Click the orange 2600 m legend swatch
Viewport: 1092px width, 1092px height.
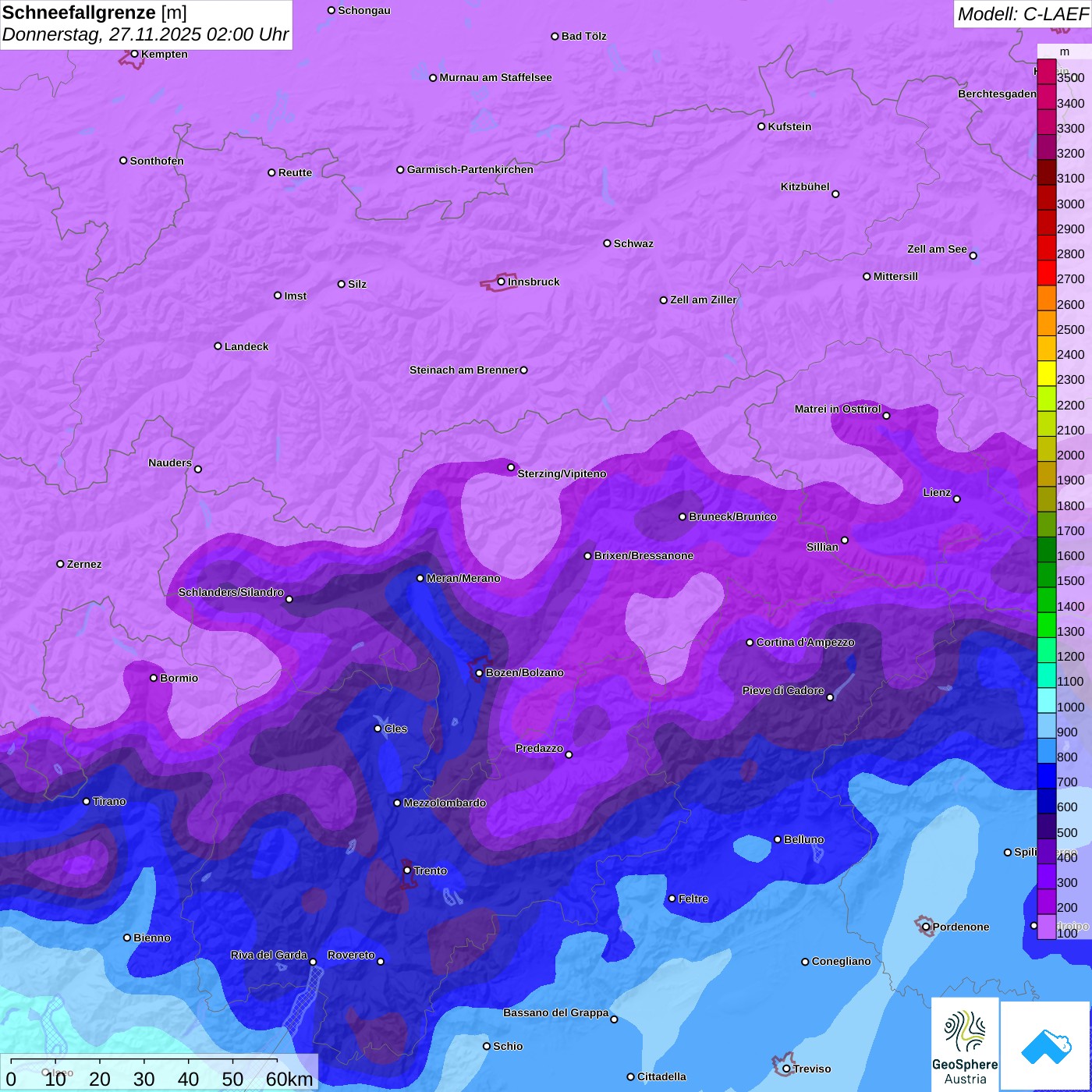coord(1047,298)
